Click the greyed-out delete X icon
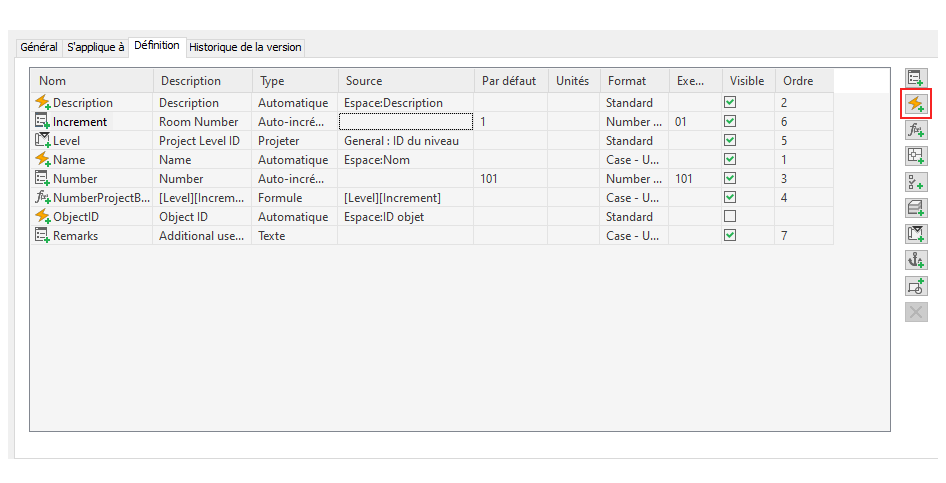The height and width of the screenshot is (483, 946). click(x=916, y=312)
